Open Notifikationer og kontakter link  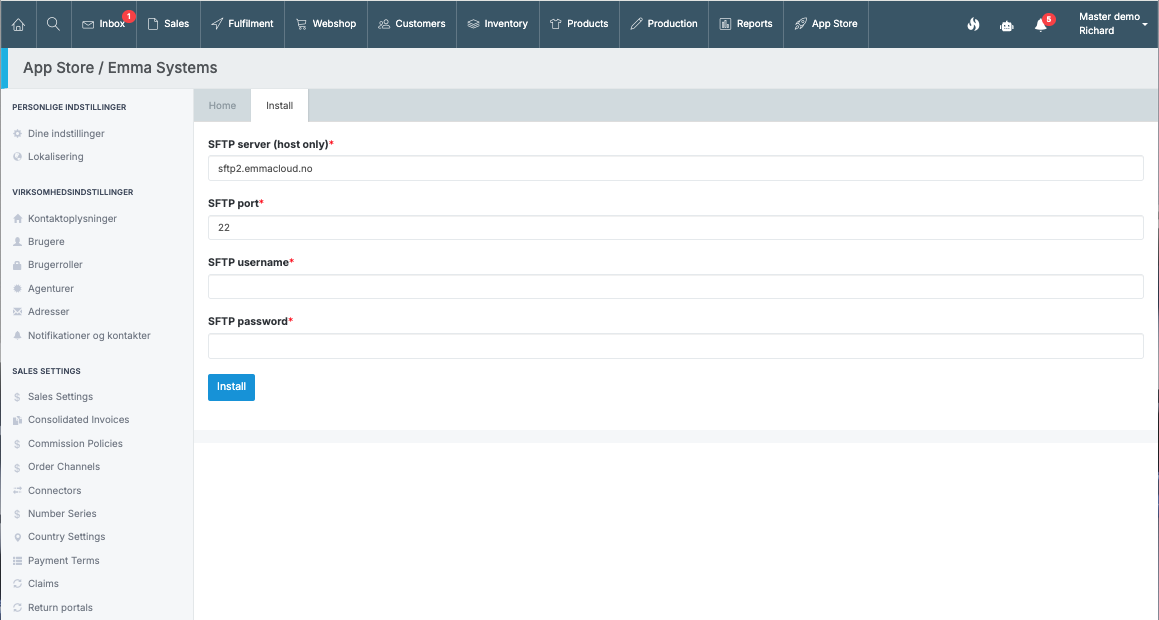[89, 335]
